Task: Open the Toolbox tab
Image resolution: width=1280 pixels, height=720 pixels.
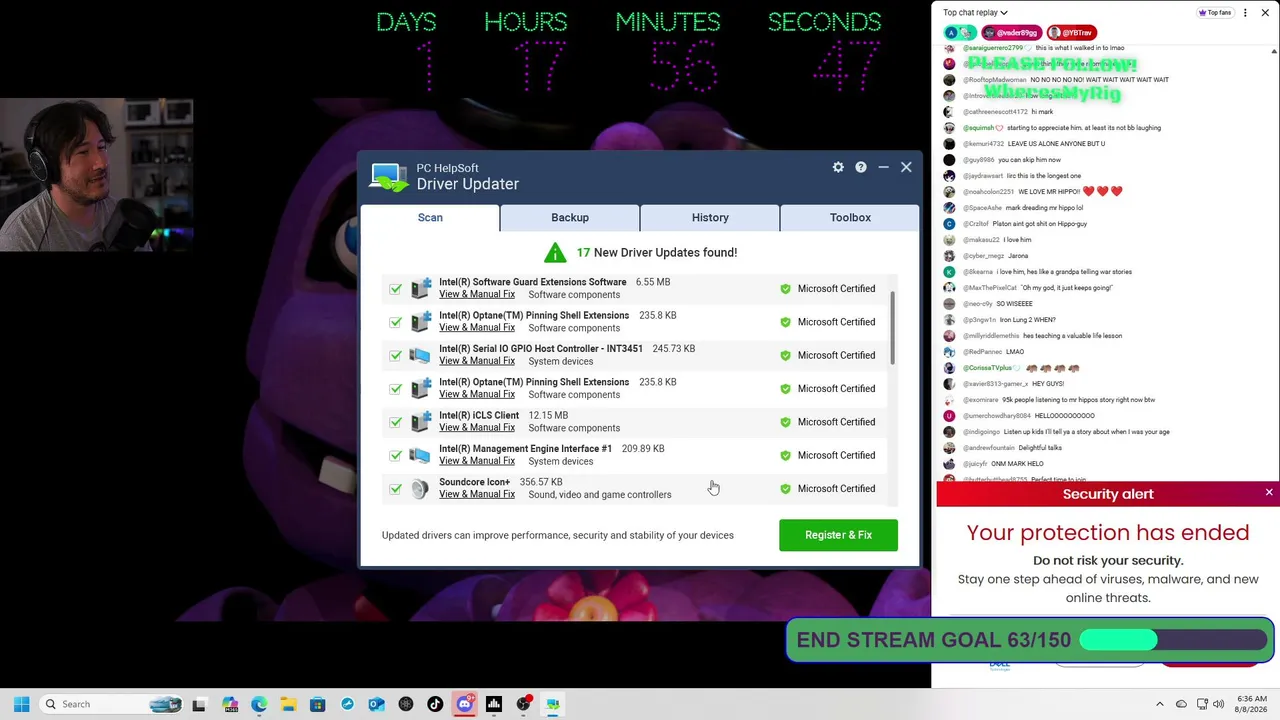Action: (850, 217)
